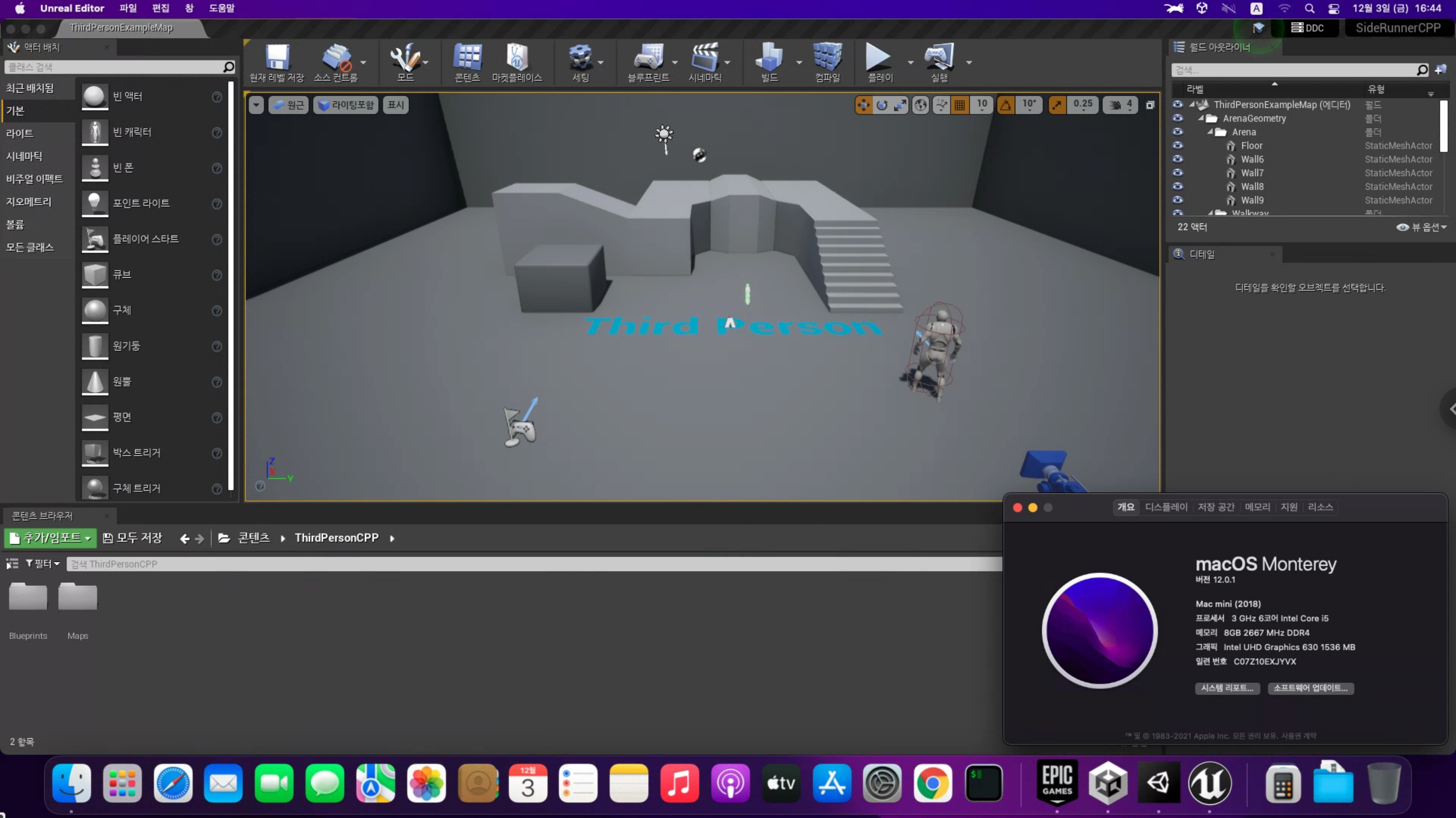The image size is (1456, 818).
Task: Click Save All in Content Browser
Action: (133, 538)
